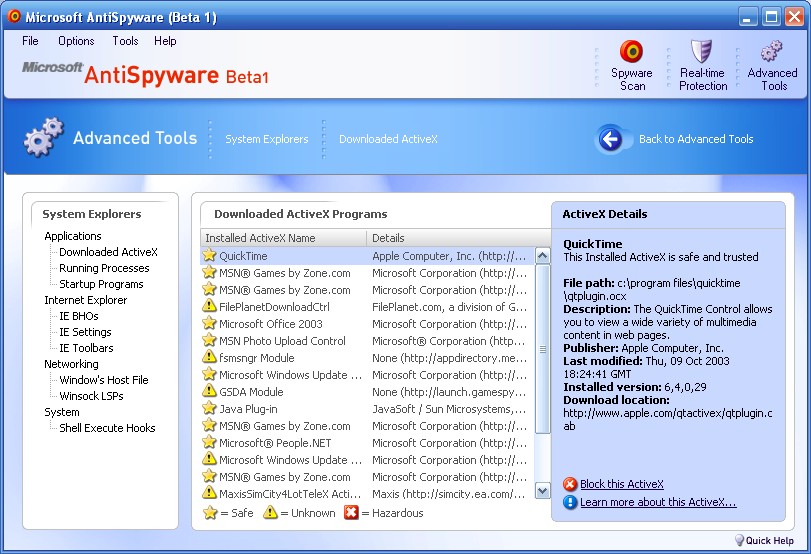The width and height of the screenshot is (811, 554).
Task: Click the blue info Learn more icon
Action: pos(570,502)
